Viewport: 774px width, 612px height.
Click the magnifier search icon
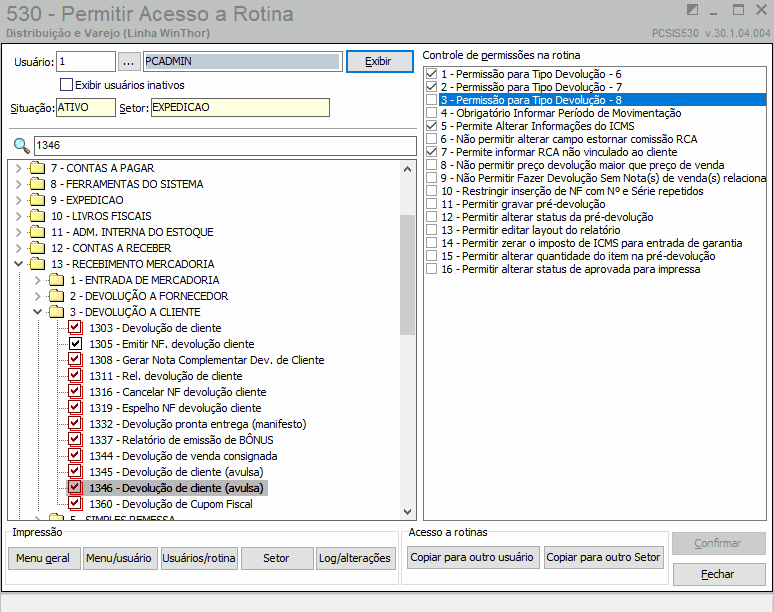click(x=21, y=146)
